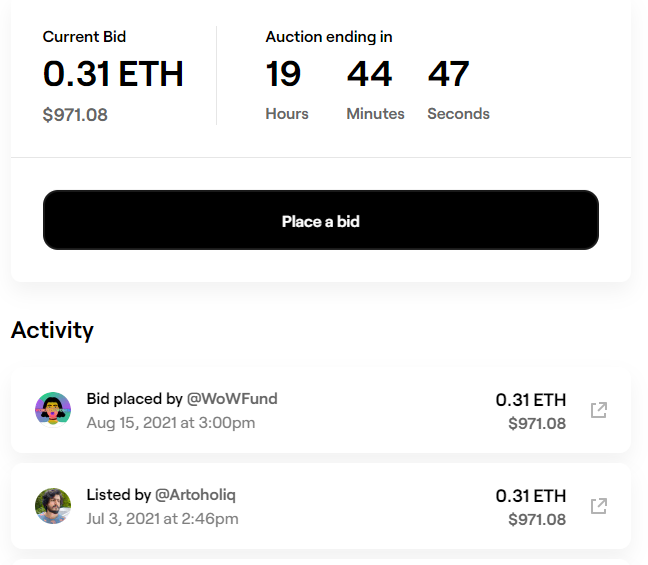The image size is (648, 565).
Task: Click the Place a bid button
Action: [321, 220]
